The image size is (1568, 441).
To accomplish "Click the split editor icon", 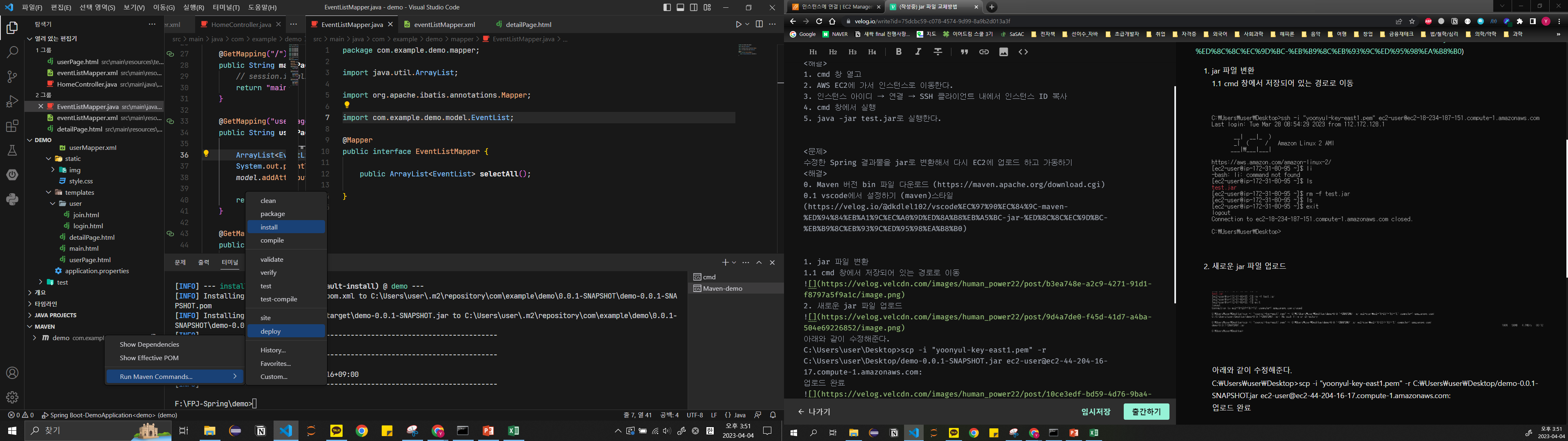I will coord(759,24).
